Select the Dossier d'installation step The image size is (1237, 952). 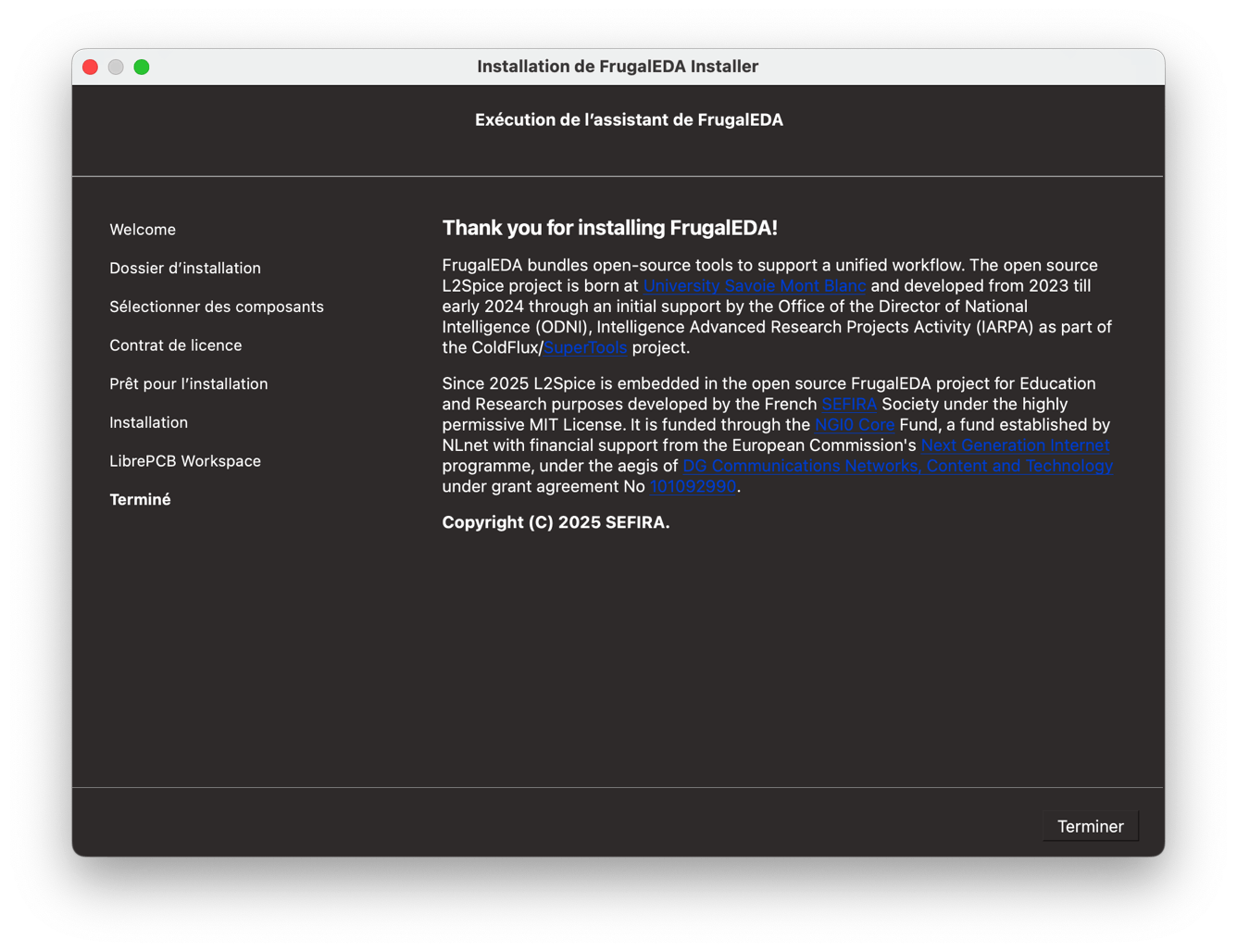pos(185,269)
